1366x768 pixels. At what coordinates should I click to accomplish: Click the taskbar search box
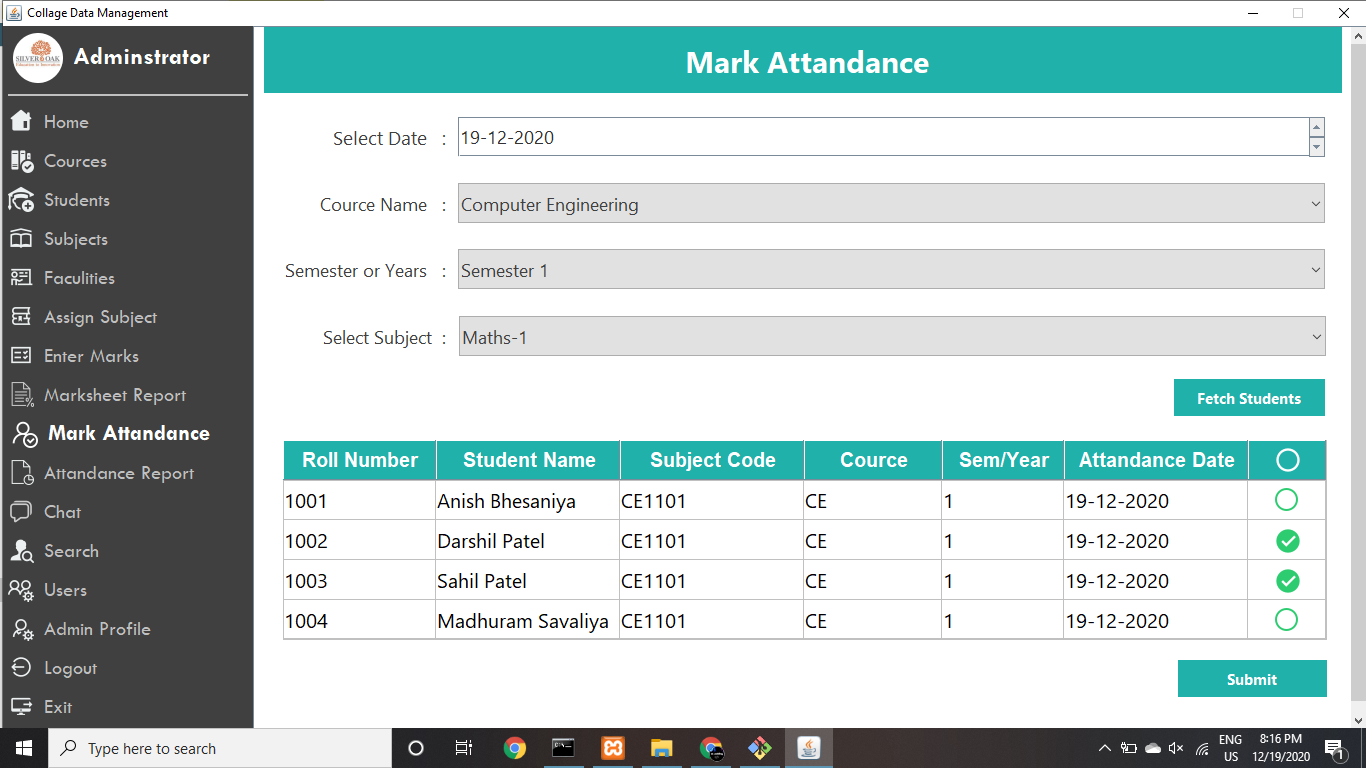220,748
